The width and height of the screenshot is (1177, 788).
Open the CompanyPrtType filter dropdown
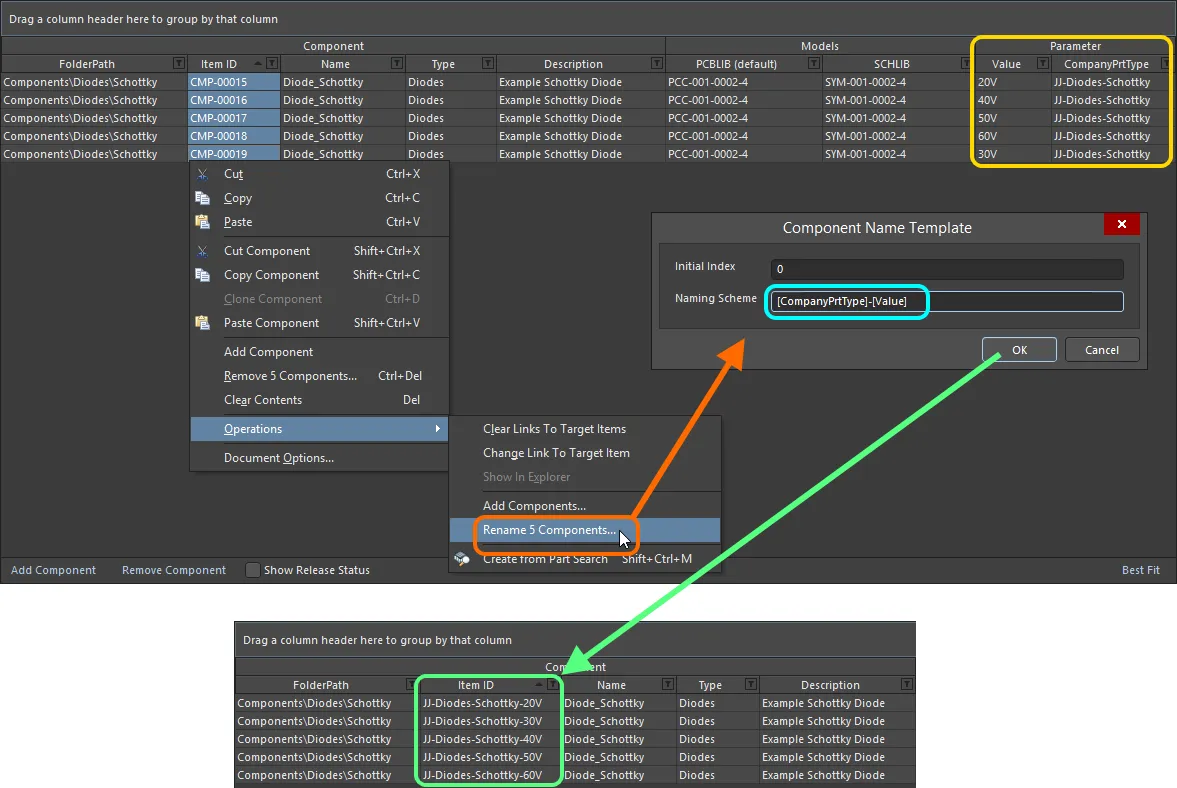(x=1164, y=63)
